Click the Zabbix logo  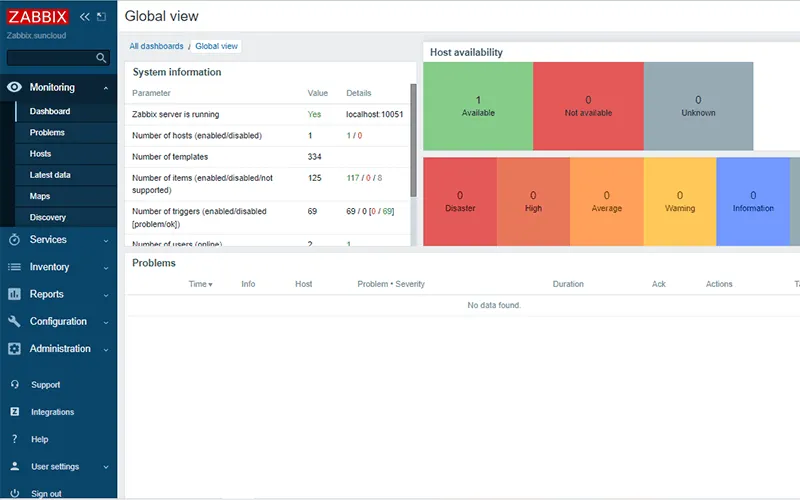click(37, 17)
